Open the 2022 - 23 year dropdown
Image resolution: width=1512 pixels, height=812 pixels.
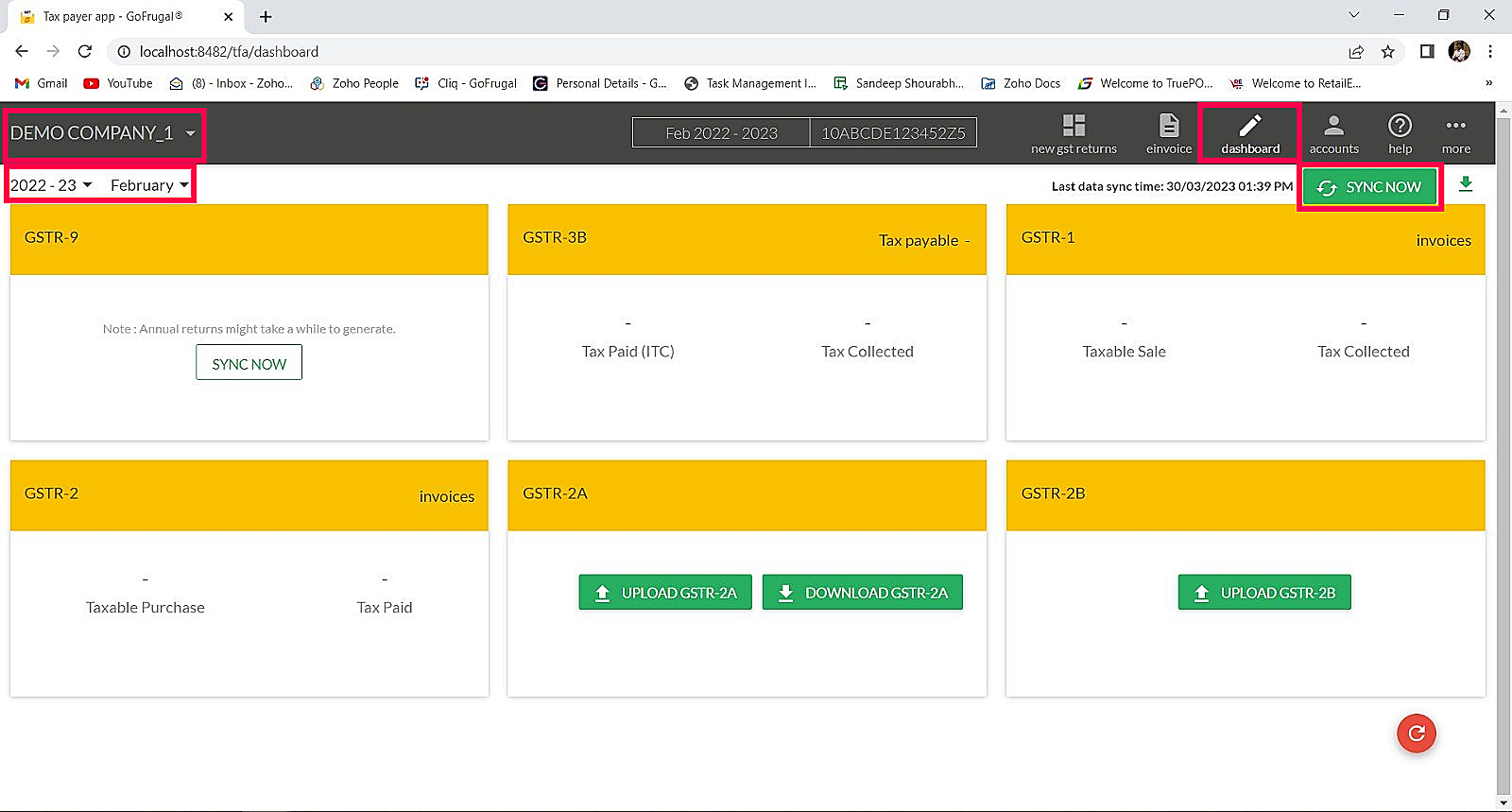51,185
